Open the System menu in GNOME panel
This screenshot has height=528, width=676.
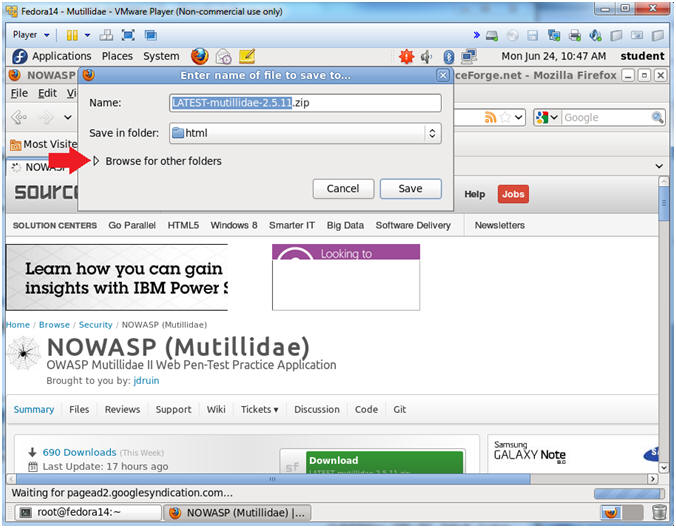pos(161,56)
